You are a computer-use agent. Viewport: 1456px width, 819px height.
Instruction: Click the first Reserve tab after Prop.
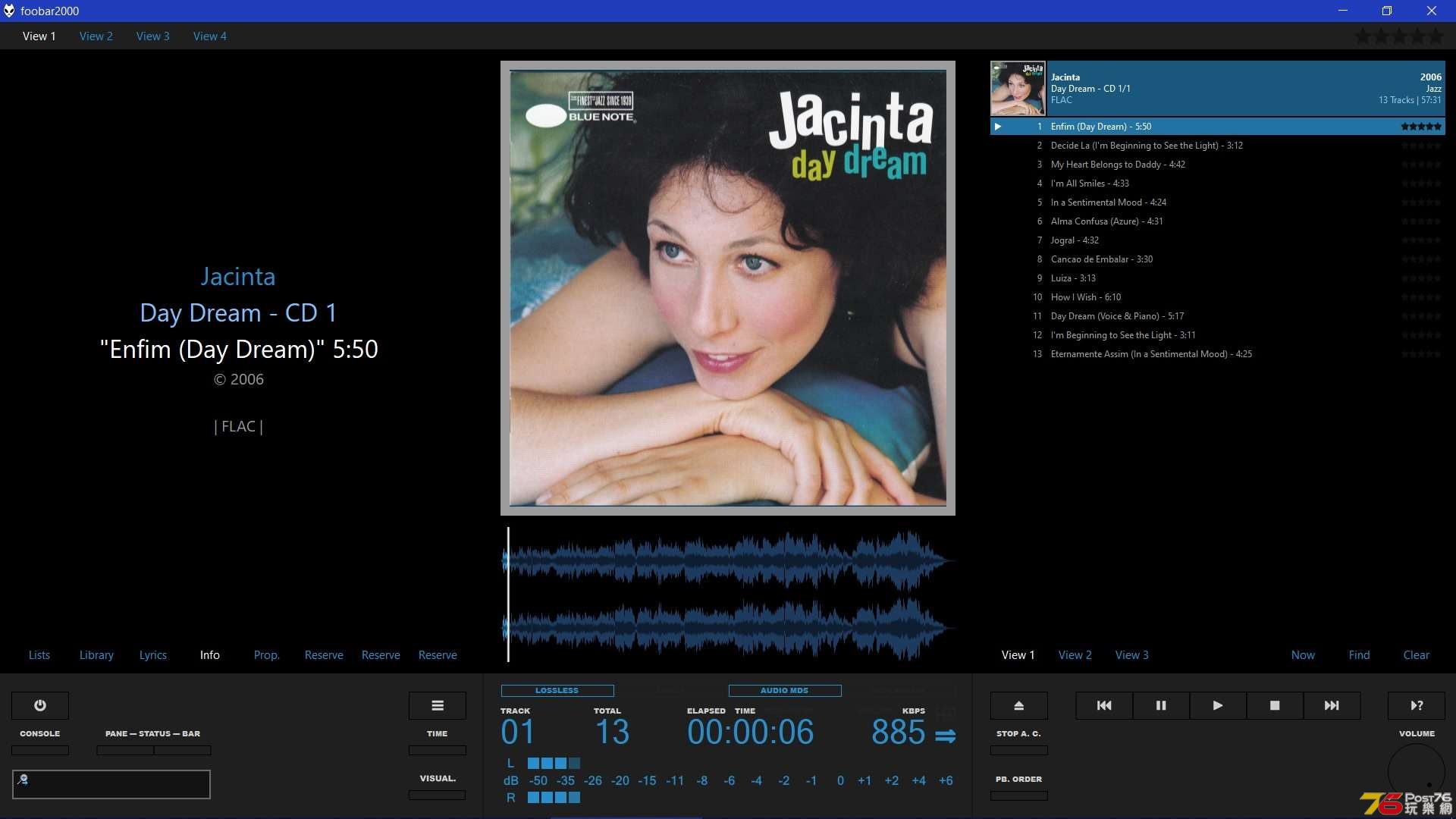tap(324, 654)
